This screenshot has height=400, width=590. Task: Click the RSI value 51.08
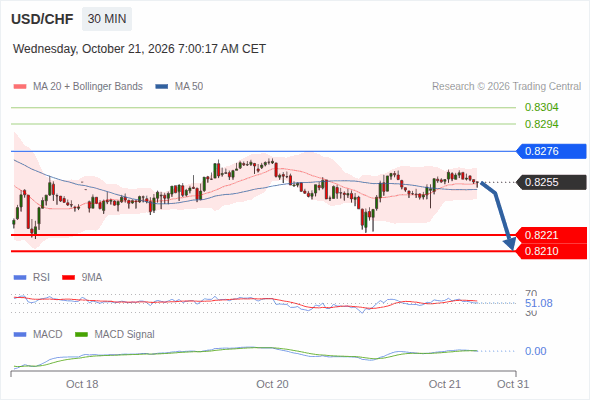(x=539, y=303)
